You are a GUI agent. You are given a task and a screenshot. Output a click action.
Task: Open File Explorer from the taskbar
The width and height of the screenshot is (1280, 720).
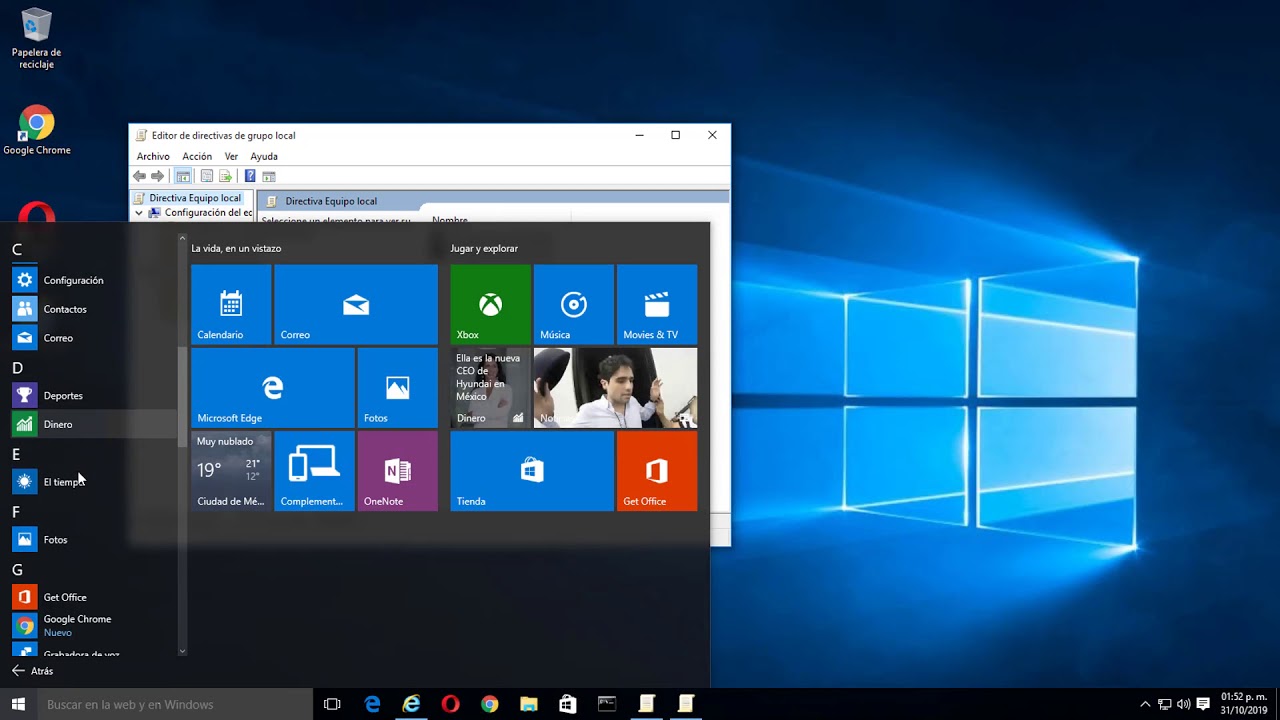(528, 704)
